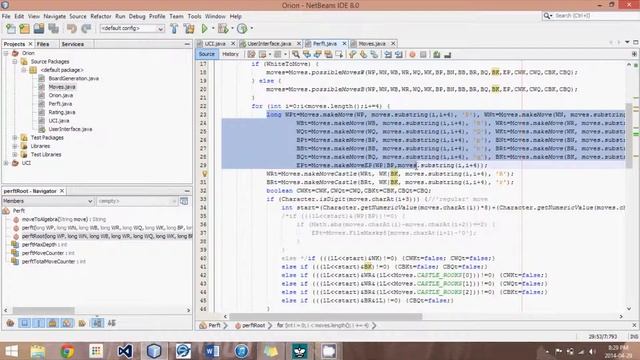
Task: Open the Tools menu
Action: pos(194,16)
